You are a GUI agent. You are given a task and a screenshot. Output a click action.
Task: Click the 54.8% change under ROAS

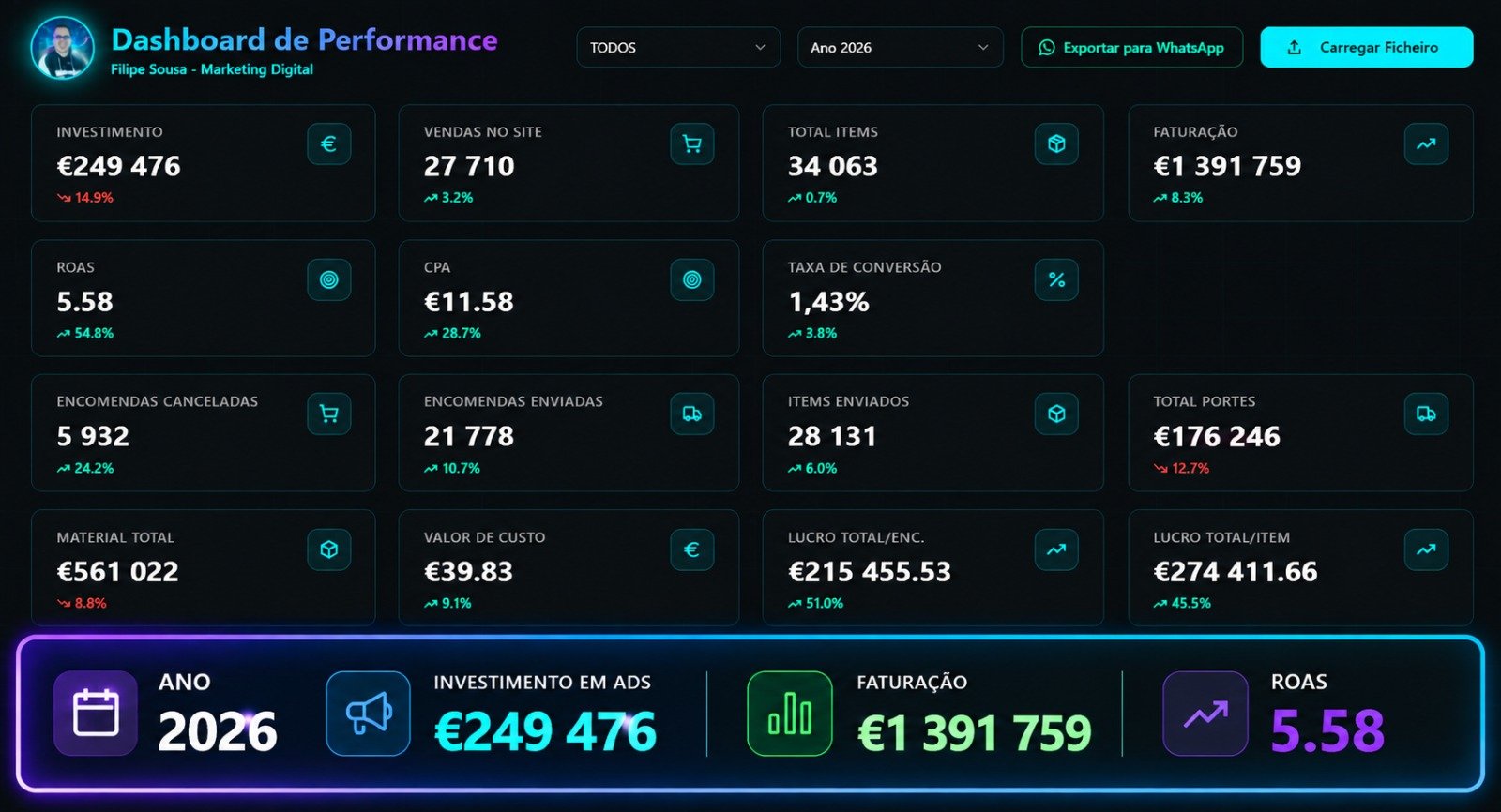click(x=85, y=333)
